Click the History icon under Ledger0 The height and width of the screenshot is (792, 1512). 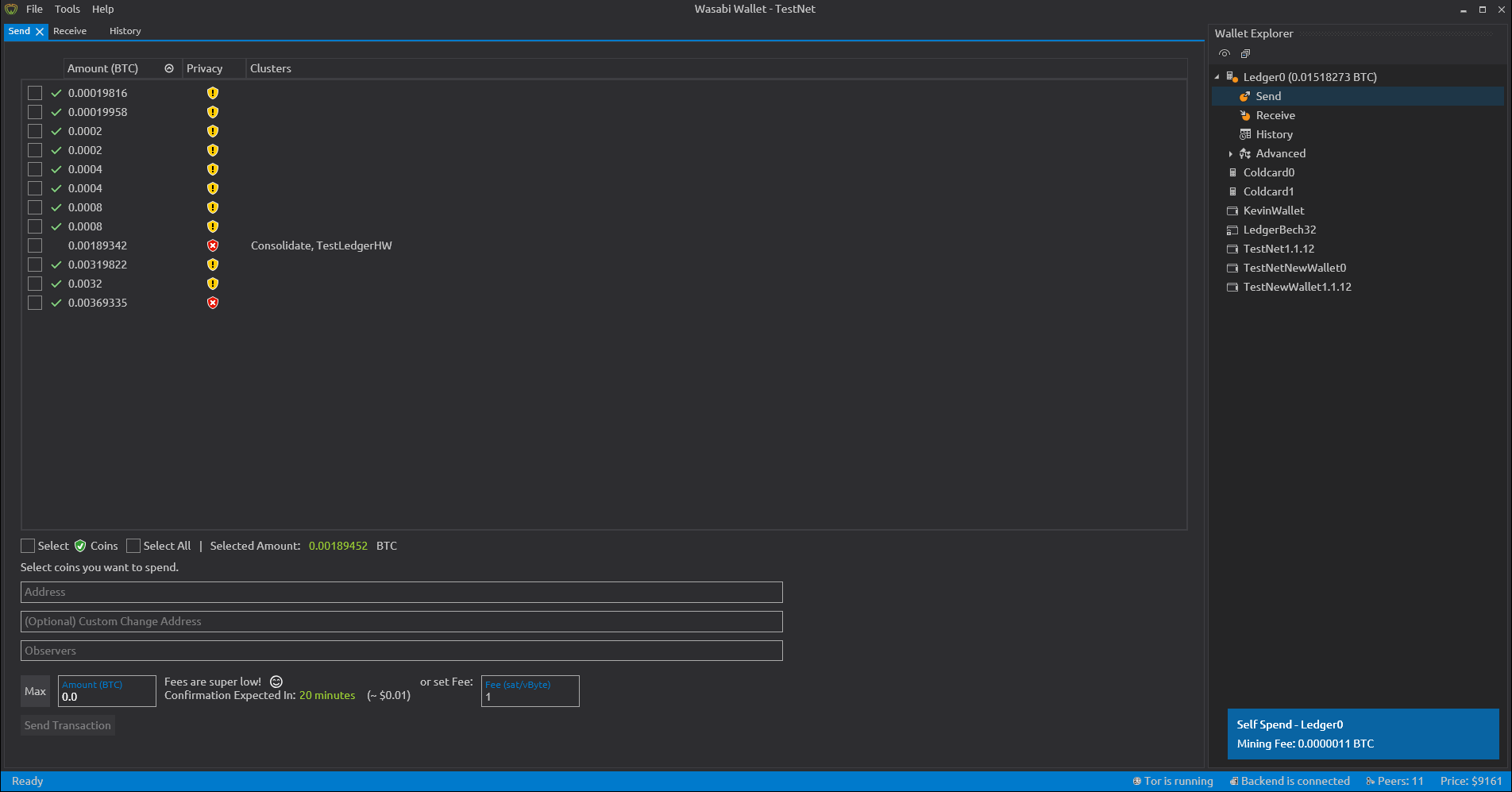click(x=1245, y=134)
